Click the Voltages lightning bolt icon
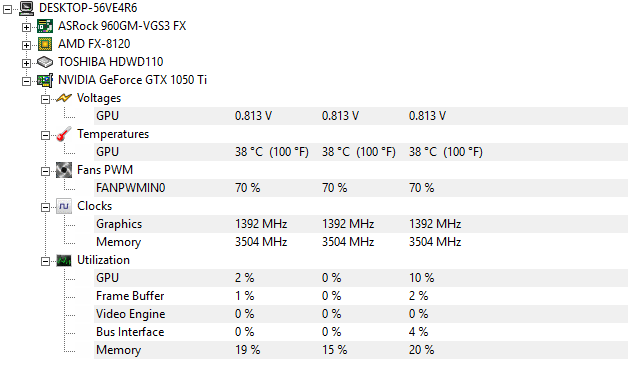Screen dimensions: 628x369 tap(64, 98)
